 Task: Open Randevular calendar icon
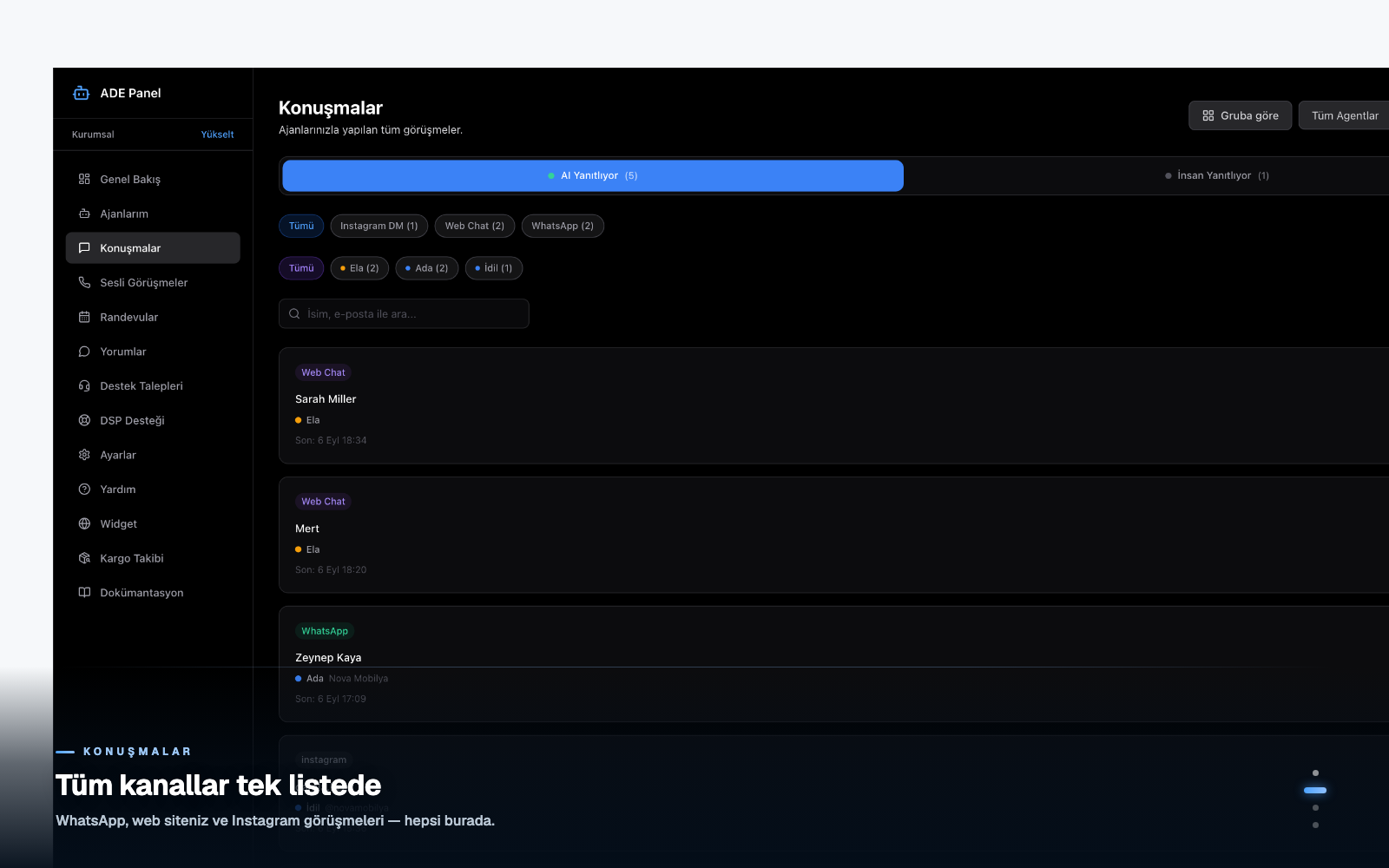(84, 317)
